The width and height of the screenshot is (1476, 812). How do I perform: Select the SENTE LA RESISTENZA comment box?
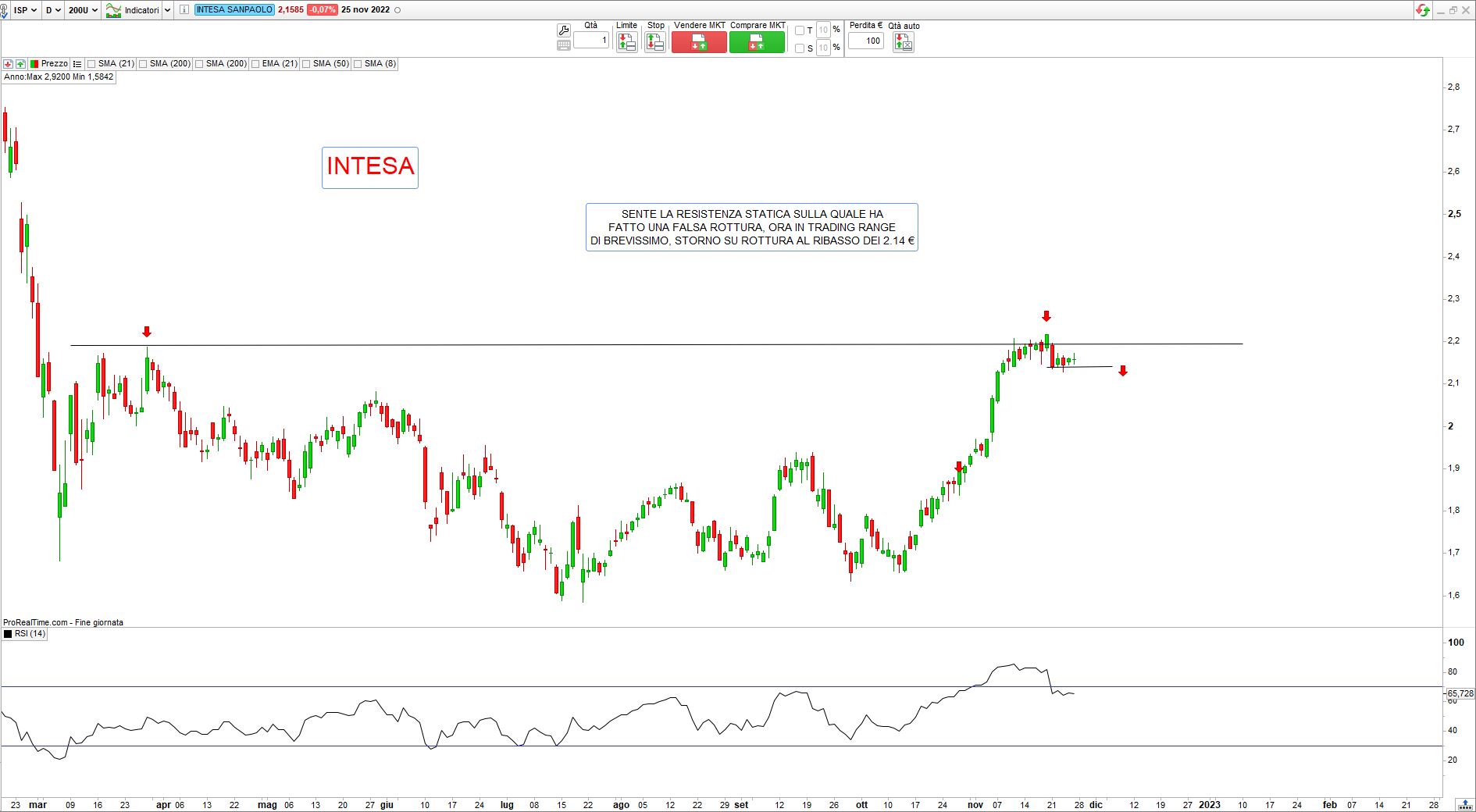pos(752,227)
